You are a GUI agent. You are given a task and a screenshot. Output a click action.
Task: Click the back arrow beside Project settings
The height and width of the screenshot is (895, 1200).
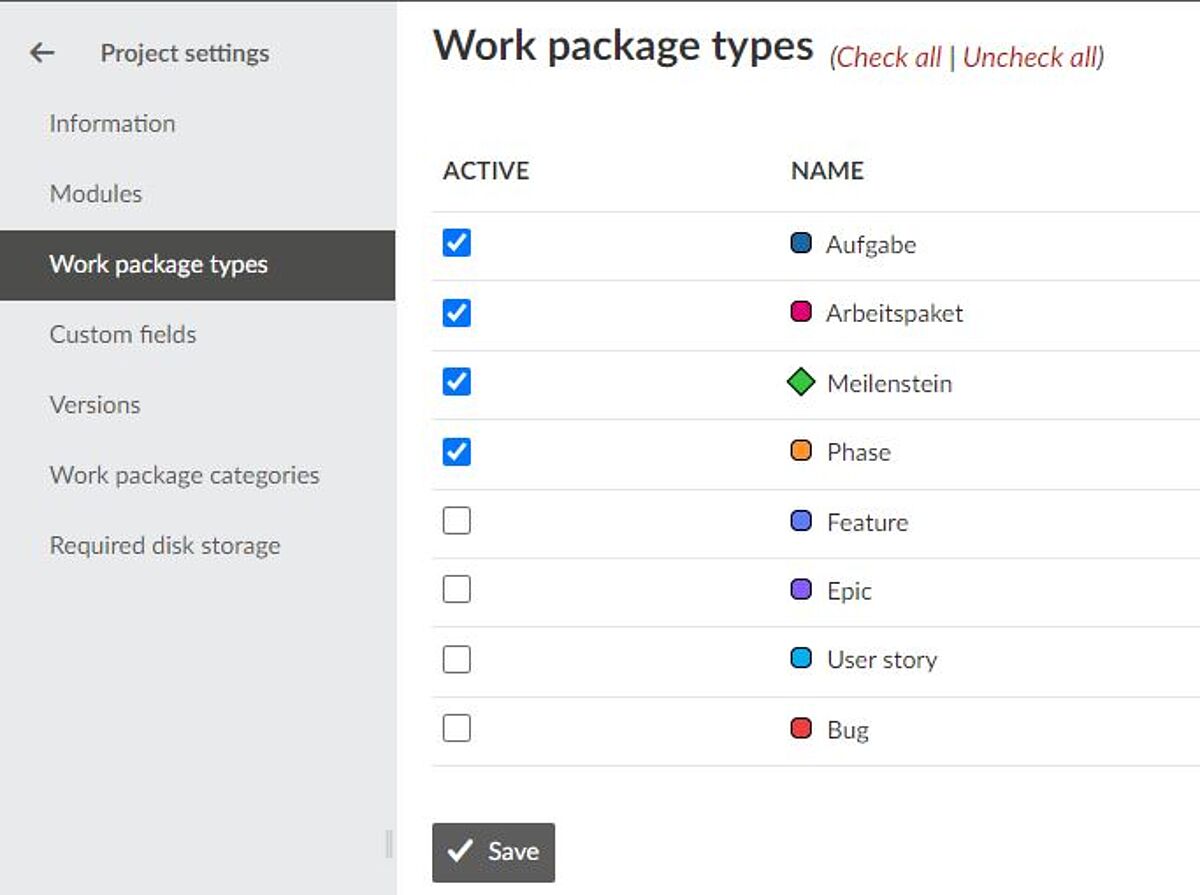(41, 53)
